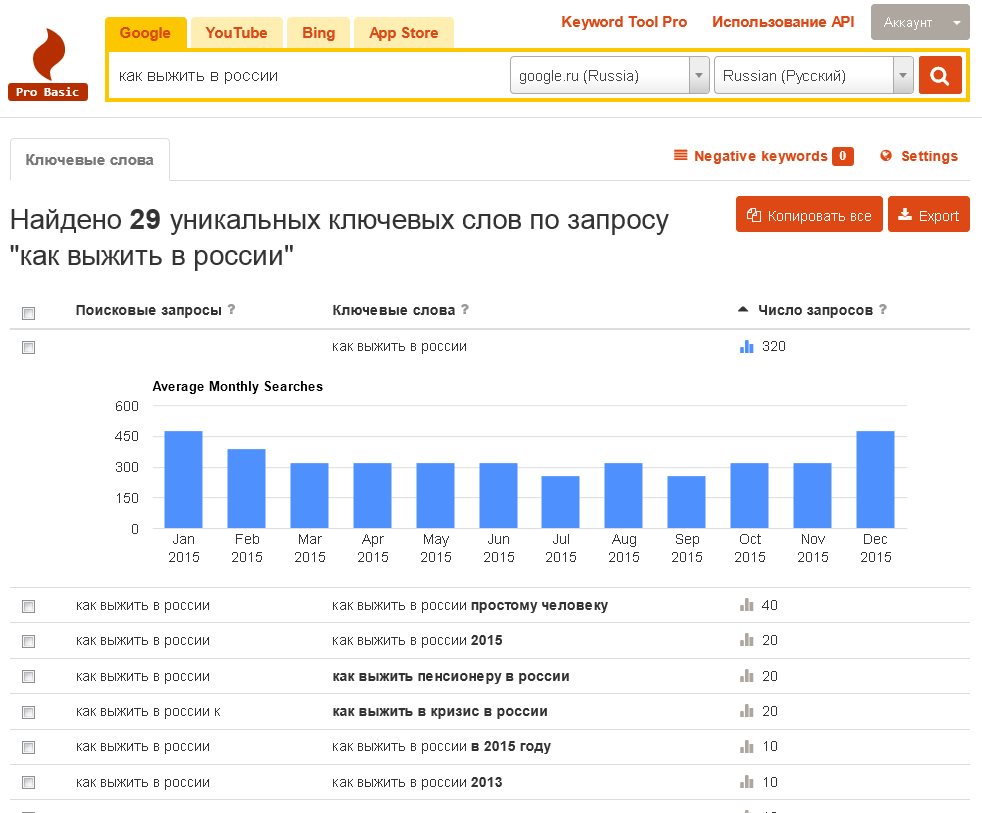Open the Keyword Tool Pro link
The image size is (982, 813).
(x=624, y=22)
